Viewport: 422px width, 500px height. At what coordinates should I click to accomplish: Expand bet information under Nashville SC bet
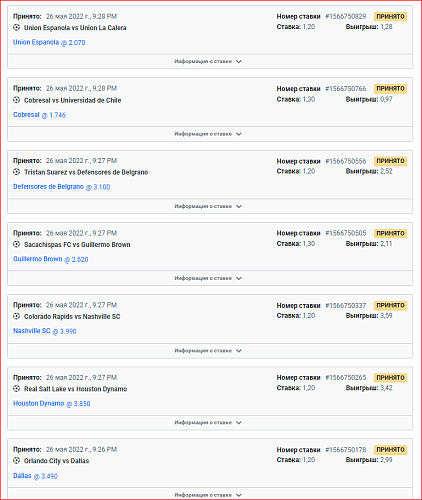click(210, 350)
